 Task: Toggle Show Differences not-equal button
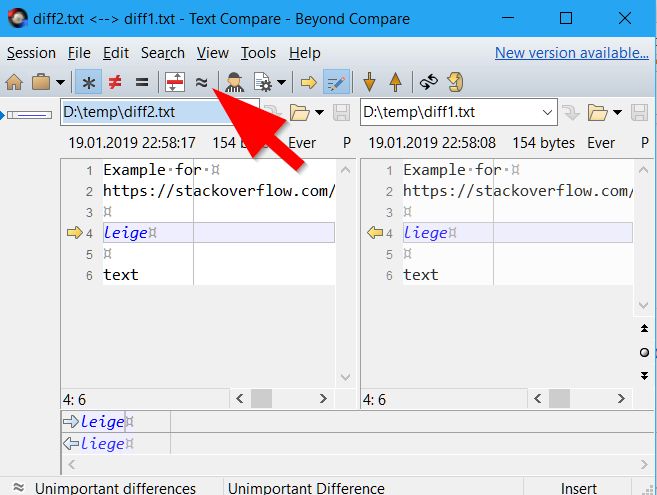click(x=115, y=82)
